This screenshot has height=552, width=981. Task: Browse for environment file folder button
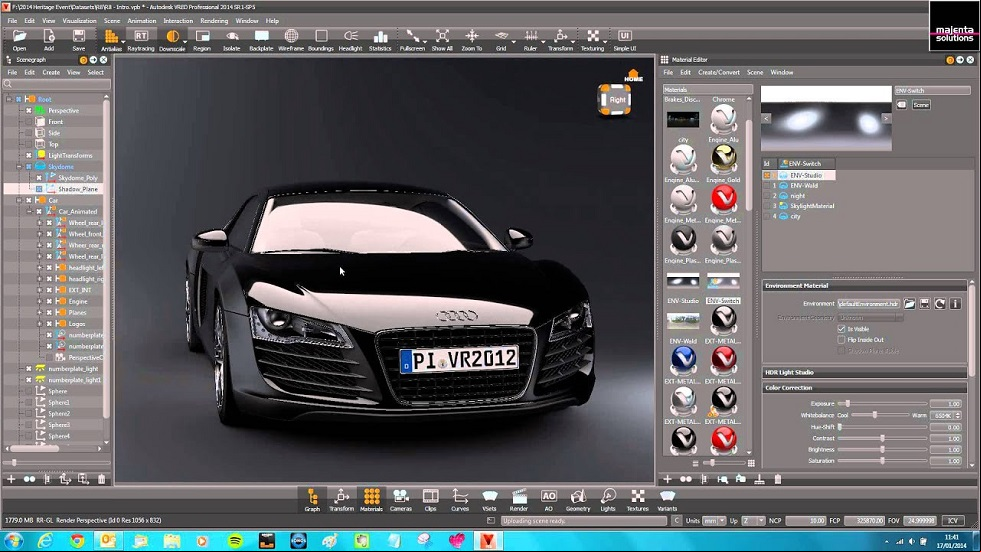909,304
